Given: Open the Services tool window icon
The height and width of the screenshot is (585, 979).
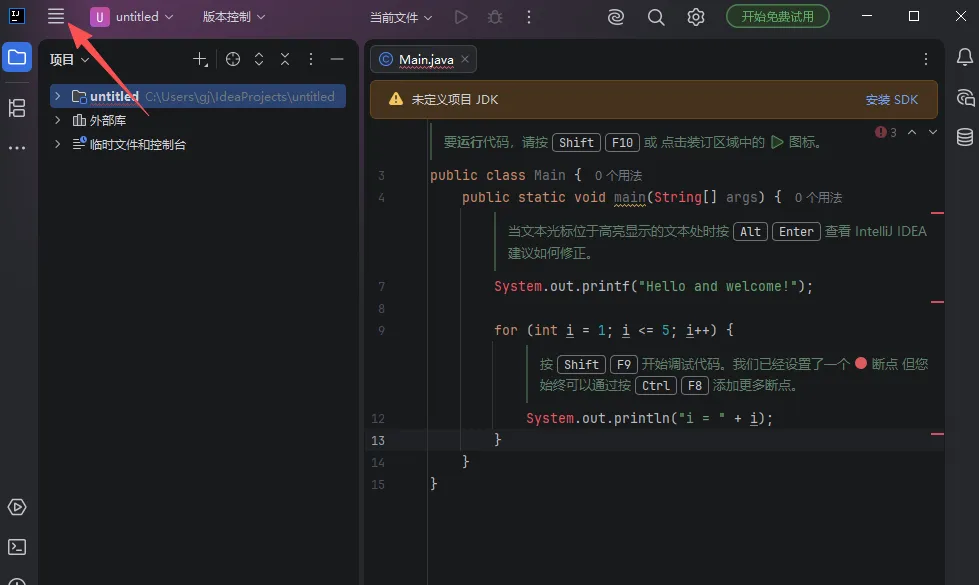Looking at the screenshot, I should 17,507.
